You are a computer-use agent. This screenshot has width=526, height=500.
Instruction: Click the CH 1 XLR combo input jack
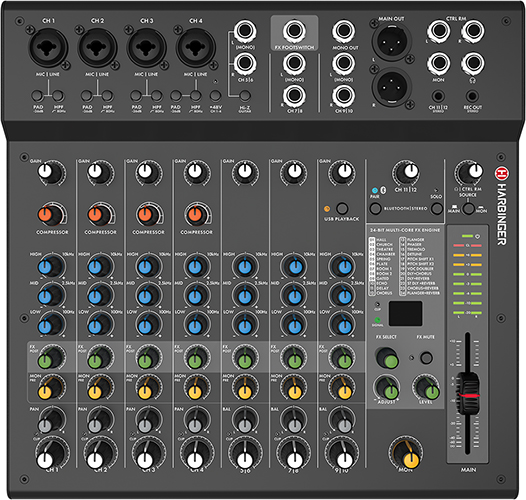(48, 47)
